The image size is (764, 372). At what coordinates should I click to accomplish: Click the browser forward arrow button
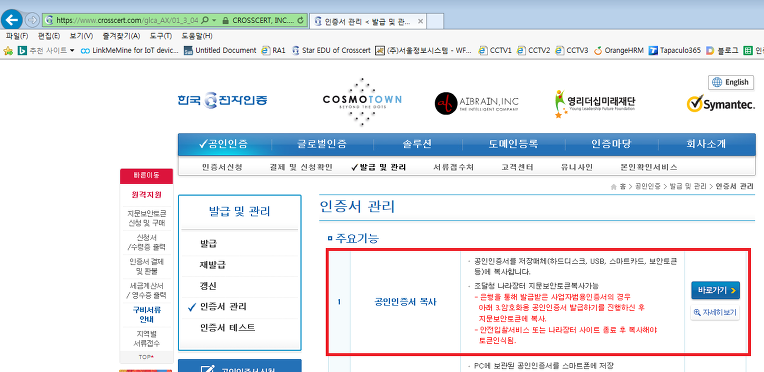(x=32, y=20)
